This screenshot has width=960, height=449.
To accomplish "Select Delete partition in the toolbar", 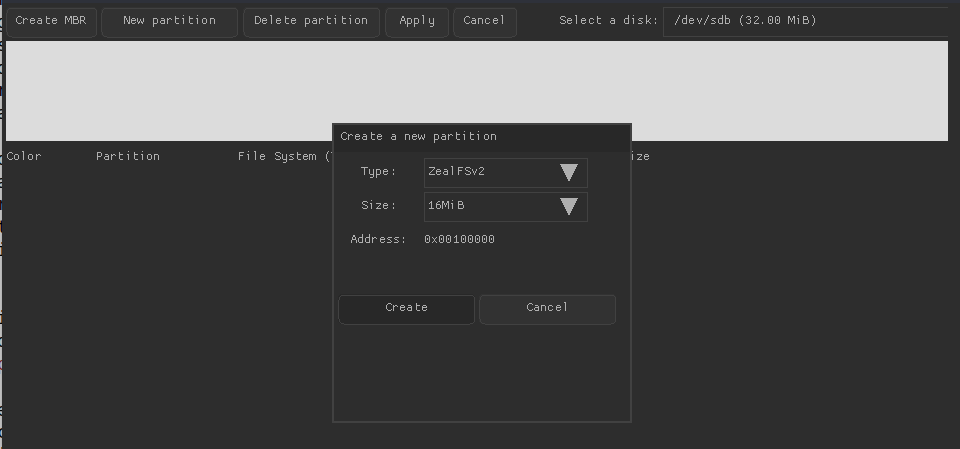I will [311, 21].
